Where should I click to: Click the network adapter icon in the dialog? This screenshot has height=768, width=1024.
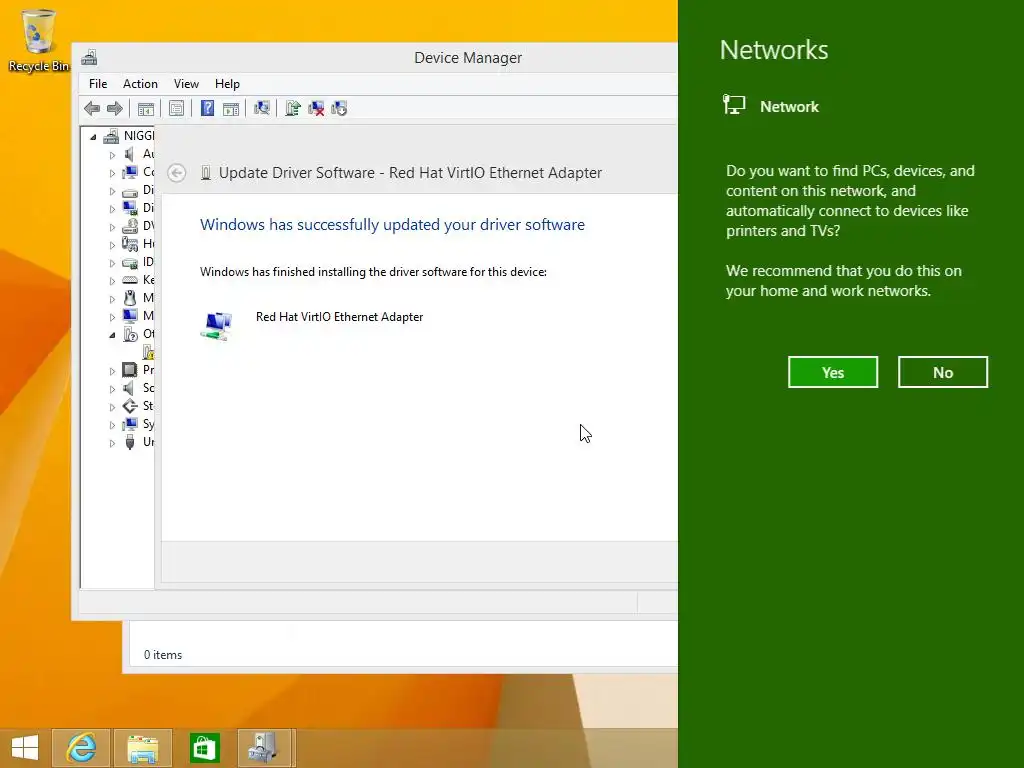click(x=216, y=326)
